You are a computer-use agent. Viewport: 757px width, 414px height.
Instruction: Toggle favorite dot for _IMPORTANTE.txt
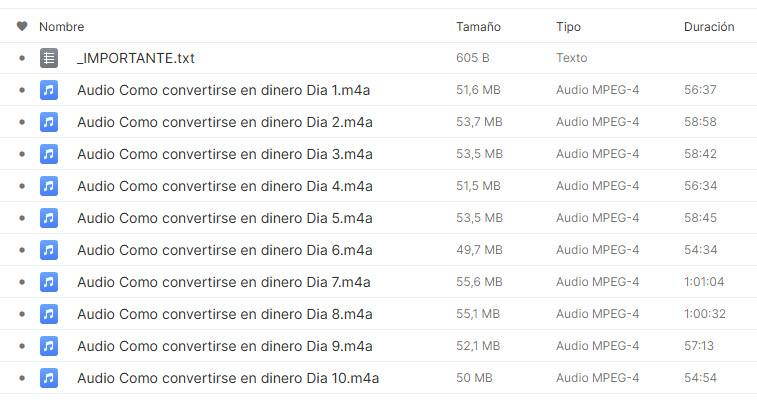[x=22, y=58]
